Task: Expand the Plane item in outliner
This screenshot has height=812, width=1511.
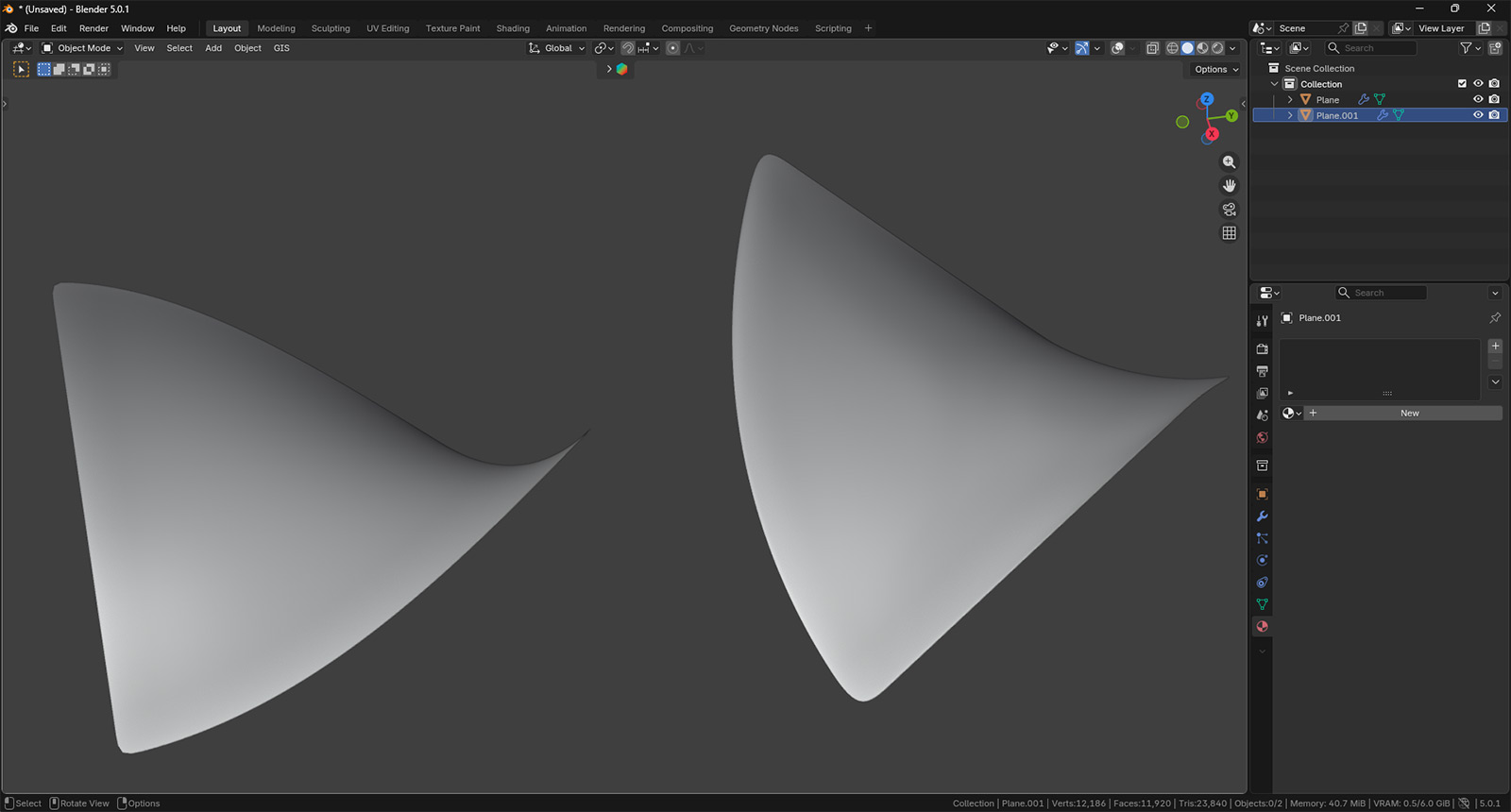Action: [1290, 100]
